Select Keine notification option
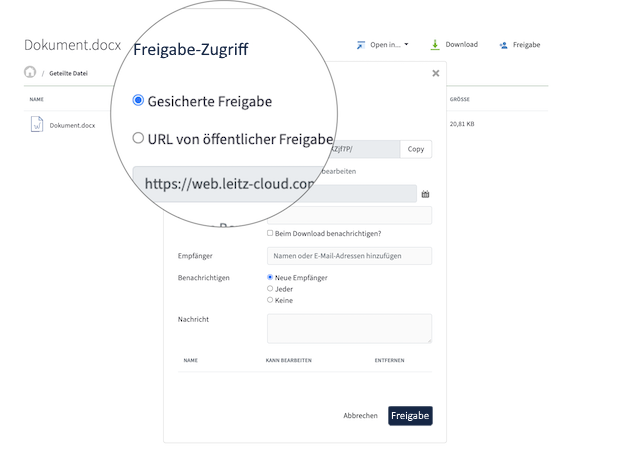Image resolution: width=635 pixels, height=454 pixels. 270,300
